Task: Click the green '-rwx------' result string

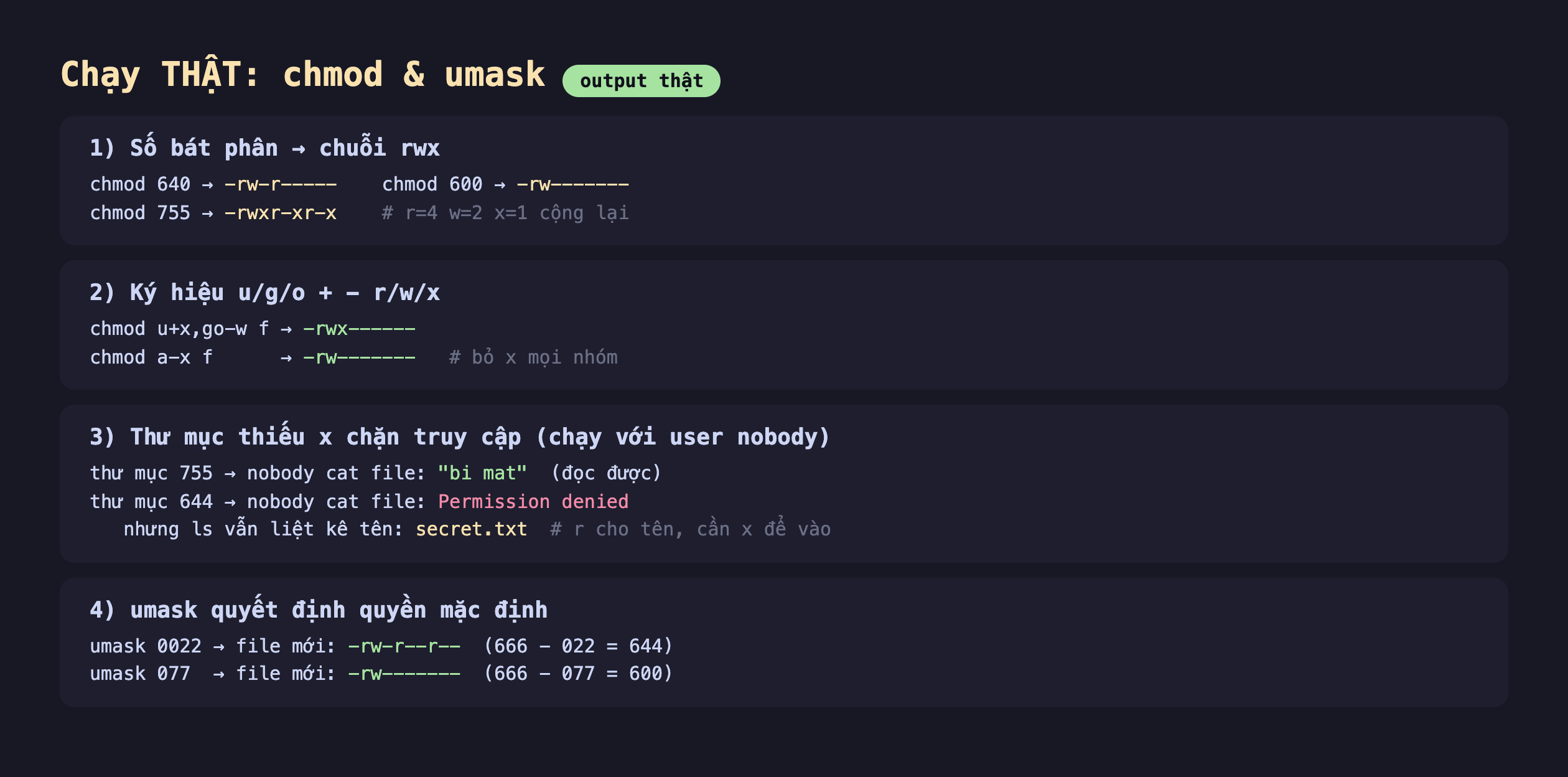Action: [x=359, y=329]
